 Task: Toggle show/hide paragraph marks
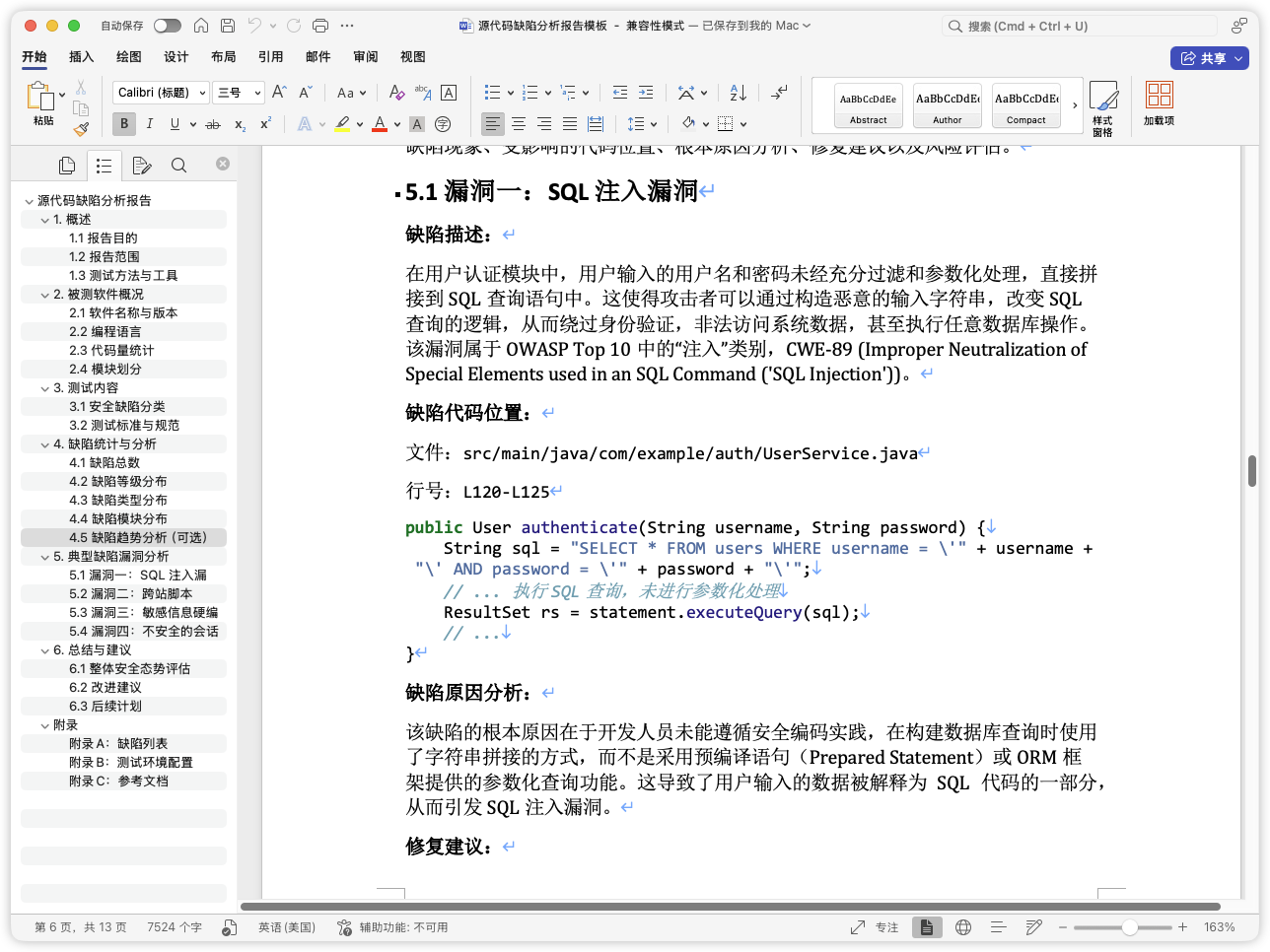pos(779,93)
